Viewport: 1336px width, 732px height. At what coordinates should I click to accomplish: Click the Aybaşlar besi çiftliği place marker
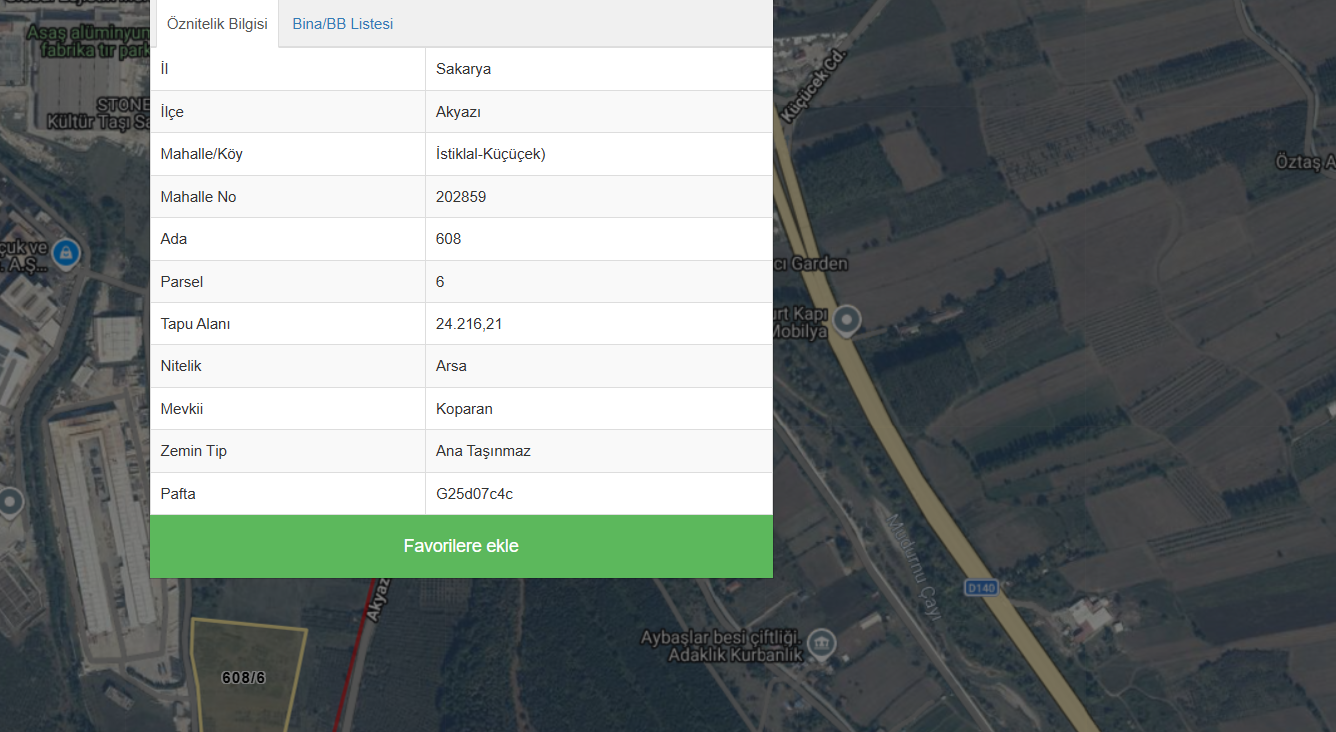tap(821, 643)
